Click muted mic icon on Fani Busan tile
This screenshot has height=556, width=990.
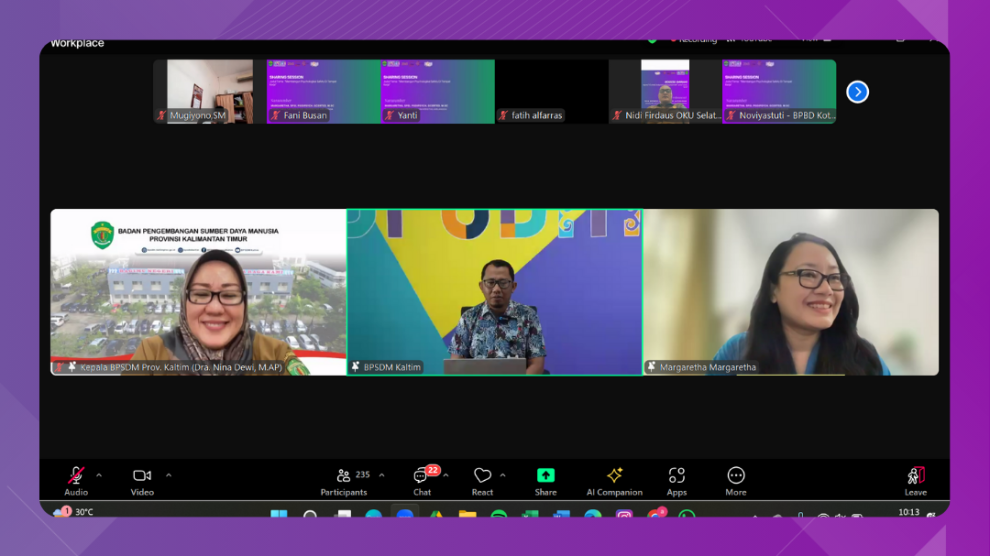275,115
